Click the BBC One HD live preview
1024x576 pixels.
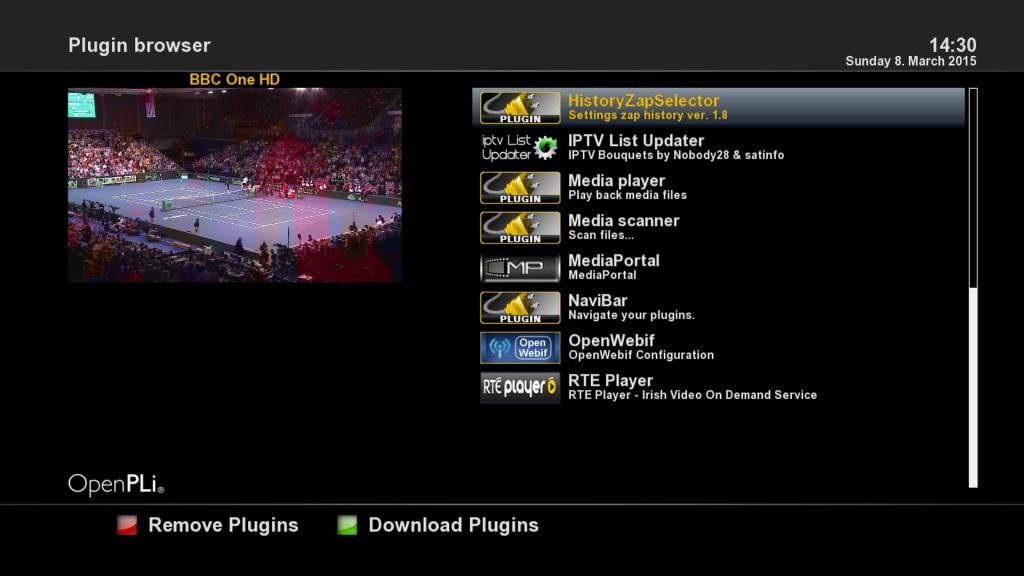click(234, 185)
